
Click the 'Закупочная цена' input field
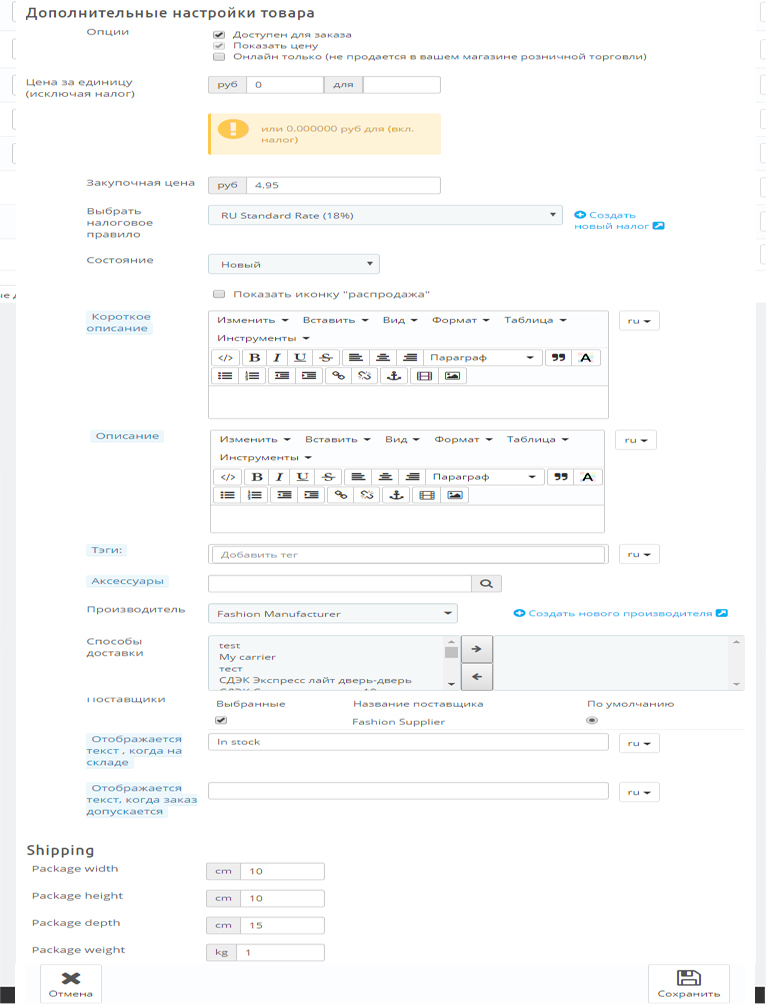point(342,185)
